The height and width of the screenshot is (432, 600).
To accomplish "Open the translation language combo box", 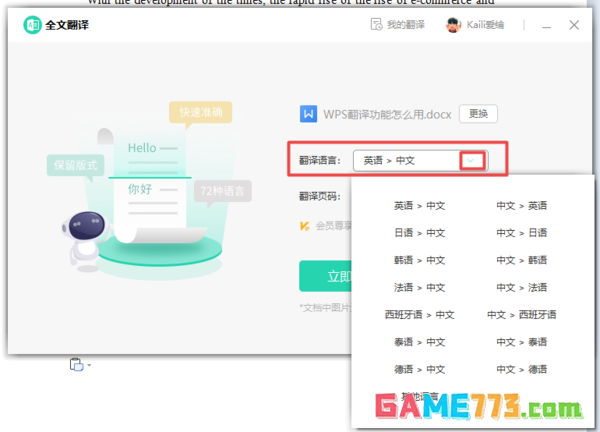I will pos(420,160).
